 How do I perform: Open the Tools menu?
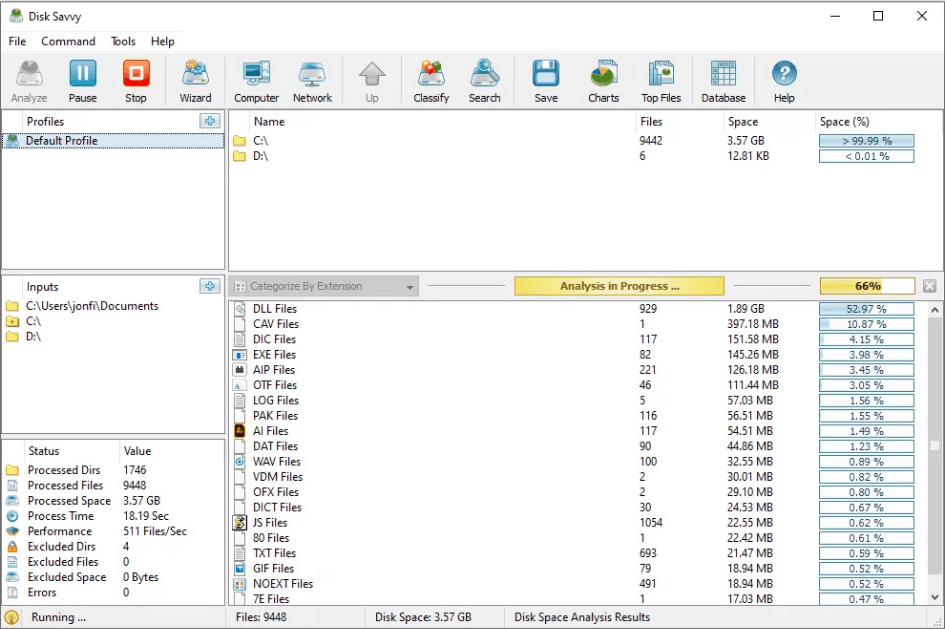[123, 42]
